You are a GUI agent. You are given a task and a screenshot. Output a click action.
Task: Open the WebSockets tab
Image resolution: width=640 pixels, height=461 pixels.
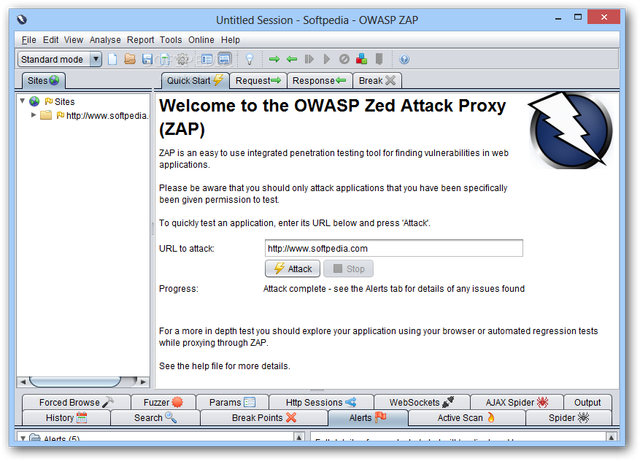(422, 402)
